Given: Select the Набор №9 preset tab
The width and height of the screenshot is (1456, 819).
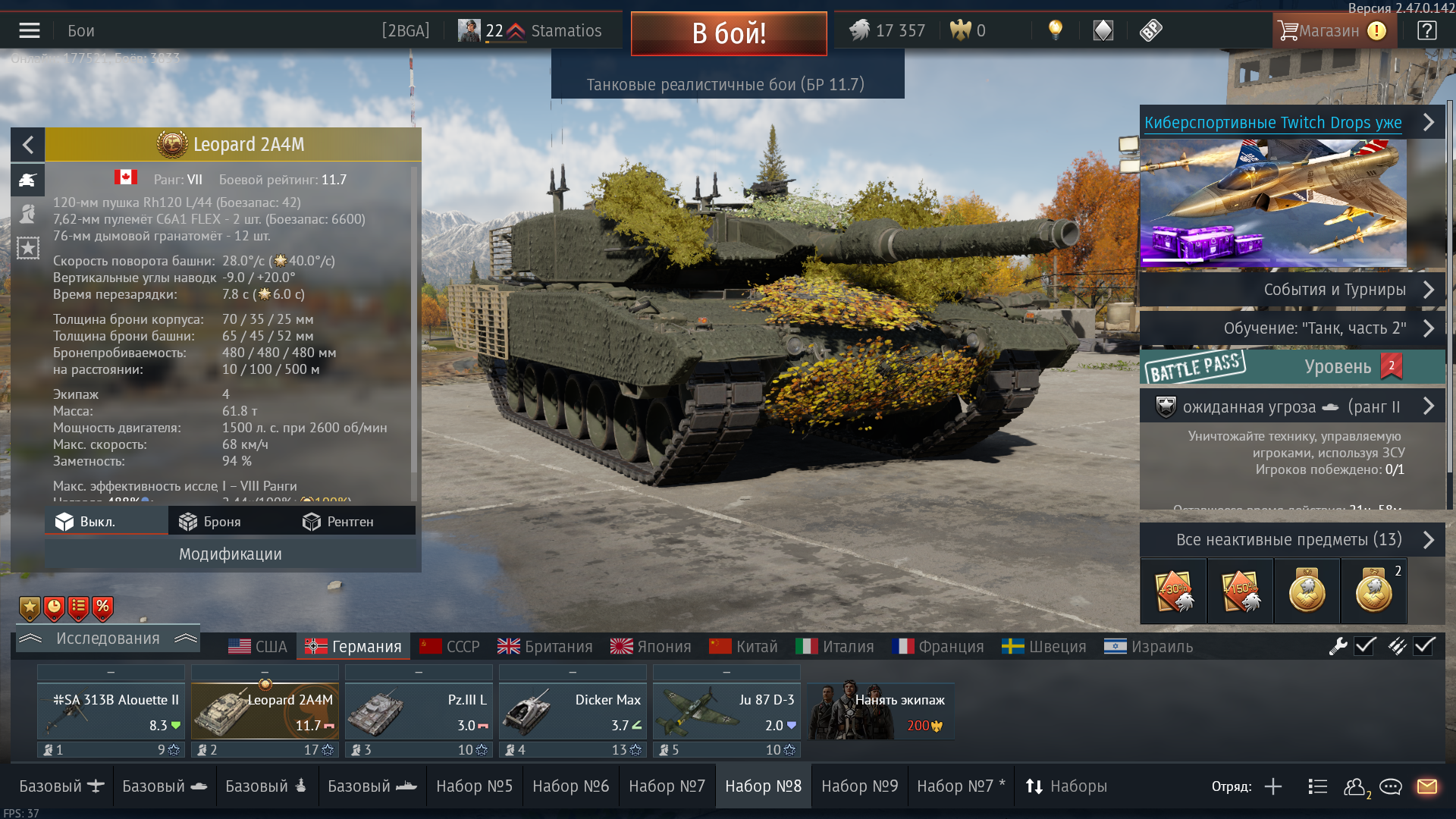Looking at the screenshot, I should 859,786.
